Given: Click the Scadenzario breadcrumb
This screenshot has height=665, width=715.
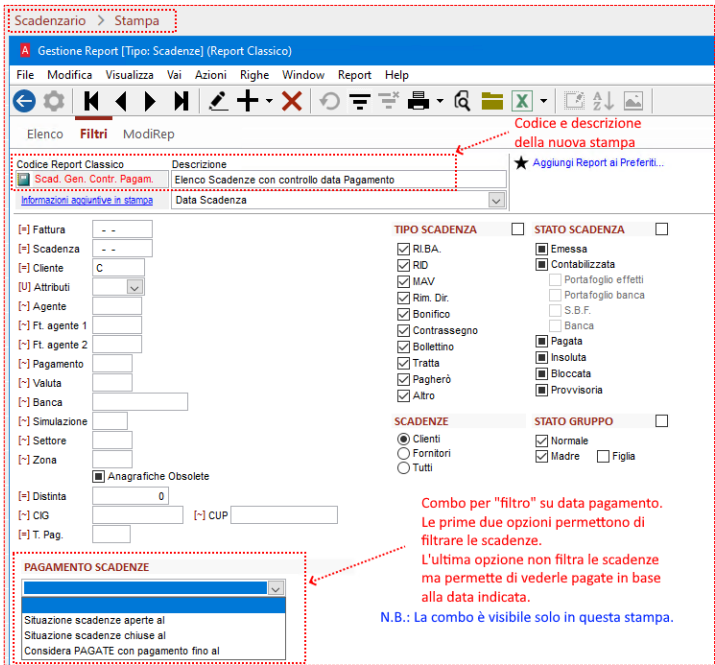Looking at the screenshot, I should click(50, 21).
